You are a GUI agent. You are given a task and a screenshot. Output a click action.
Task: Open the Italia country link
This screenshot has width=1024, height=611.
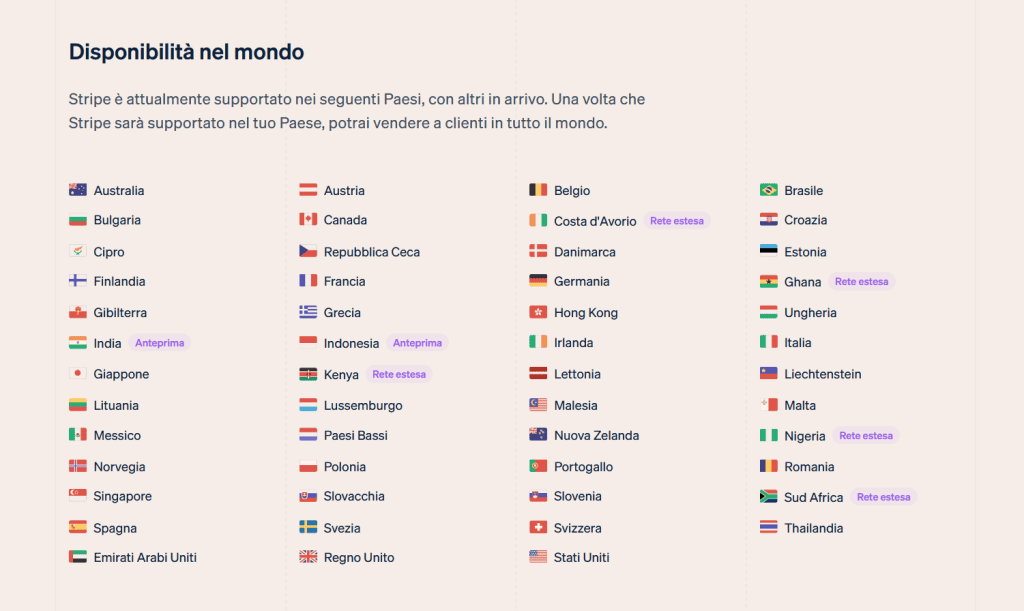pos(798,343)
